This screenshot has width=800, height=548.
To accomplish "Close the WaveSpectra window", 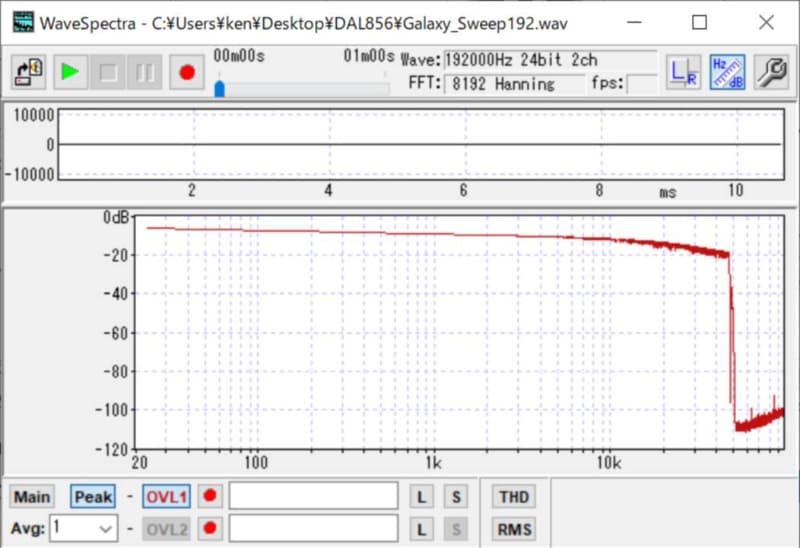I will (766, 22).
